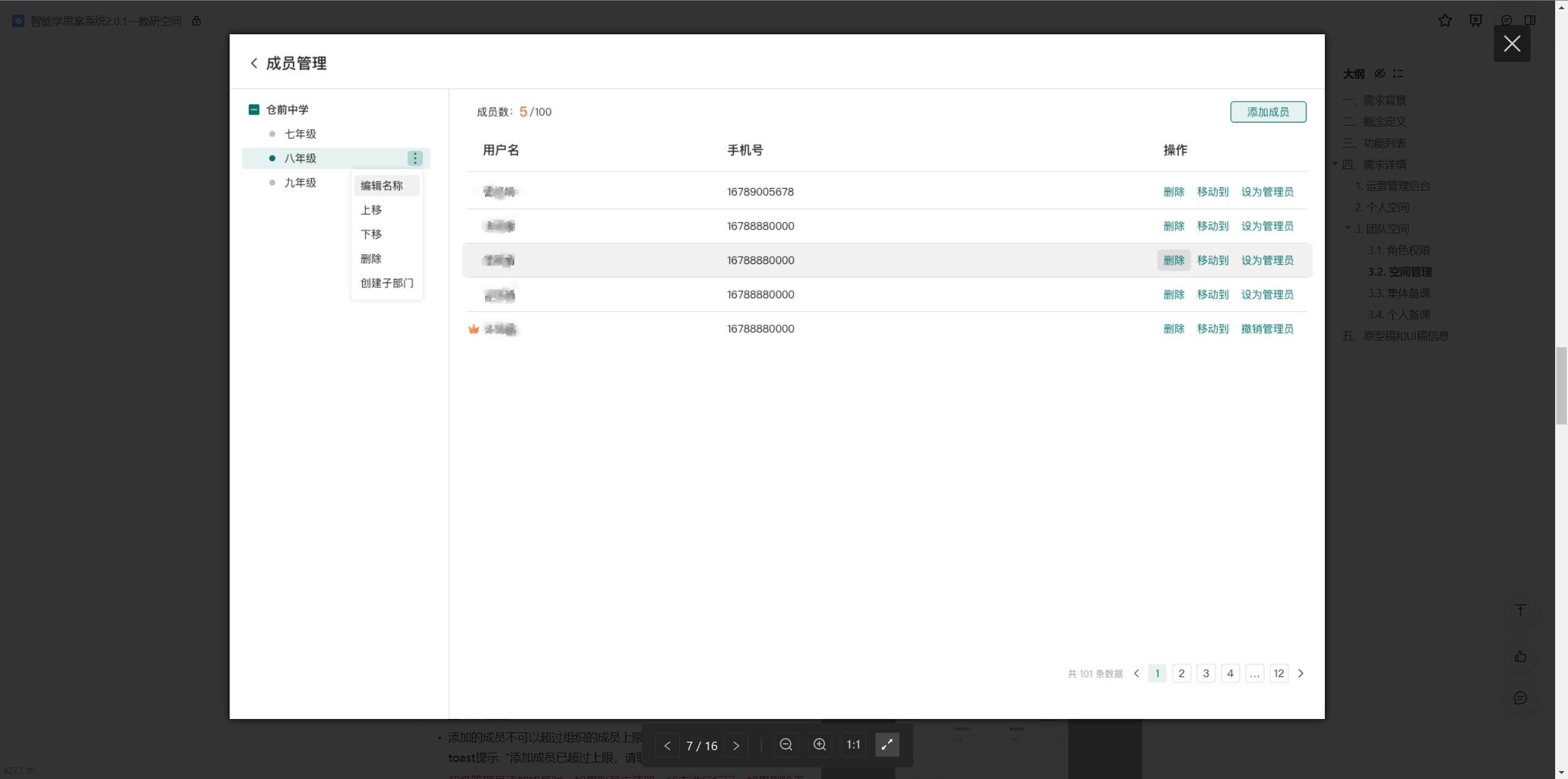
Task: Jump to 3.1. 角色权限 in the outline
Action: tap(1399, 250)
